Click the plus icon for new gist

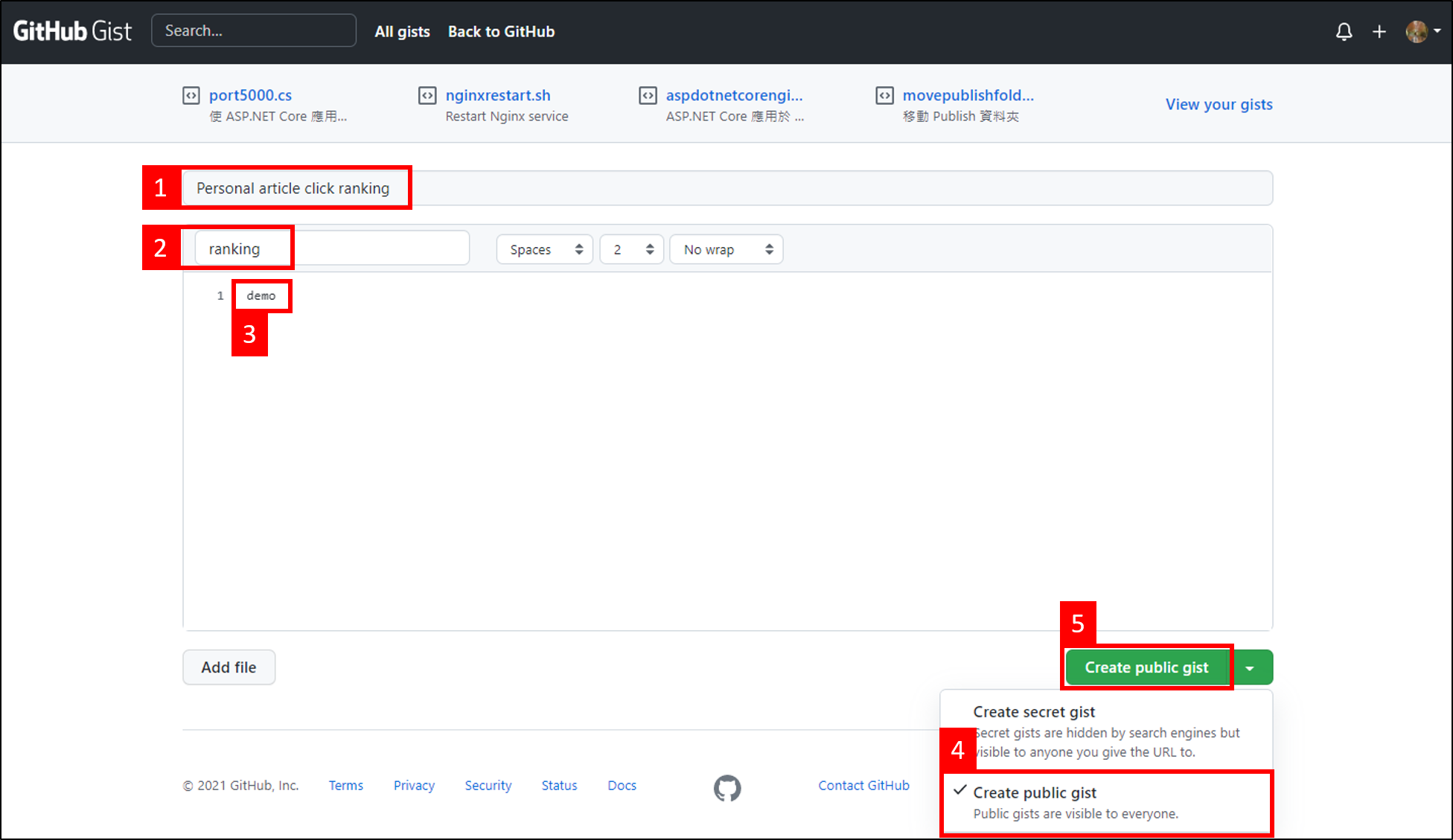click(1379, 31)
